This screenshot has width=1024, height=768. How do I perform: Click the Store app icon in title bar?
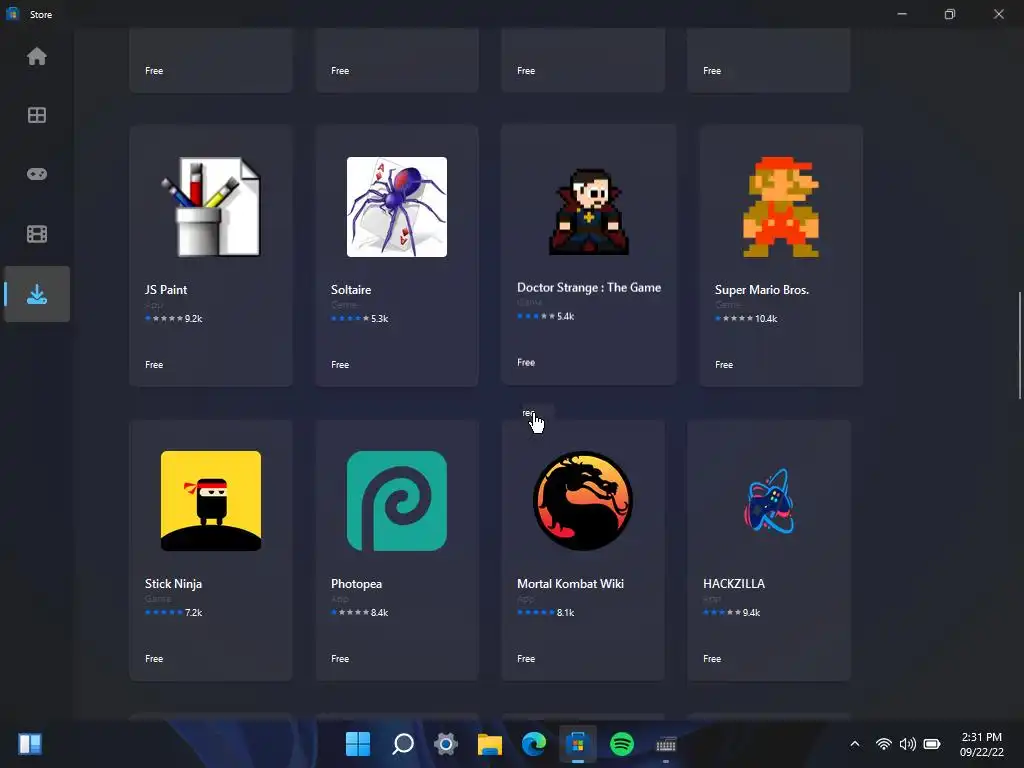coord(12,14)
